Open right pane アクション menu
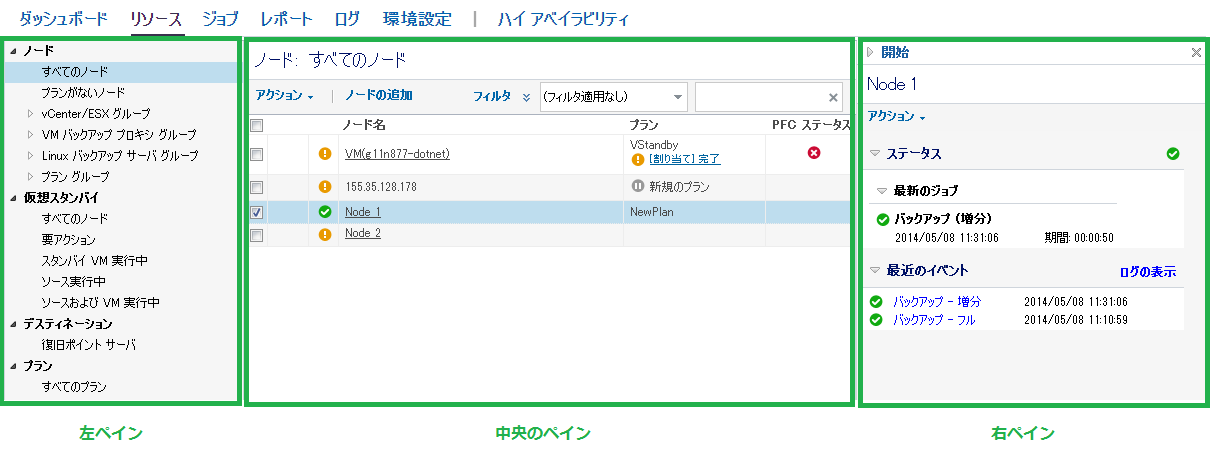This screenshot has width=1212, height=453. (897, 117)
